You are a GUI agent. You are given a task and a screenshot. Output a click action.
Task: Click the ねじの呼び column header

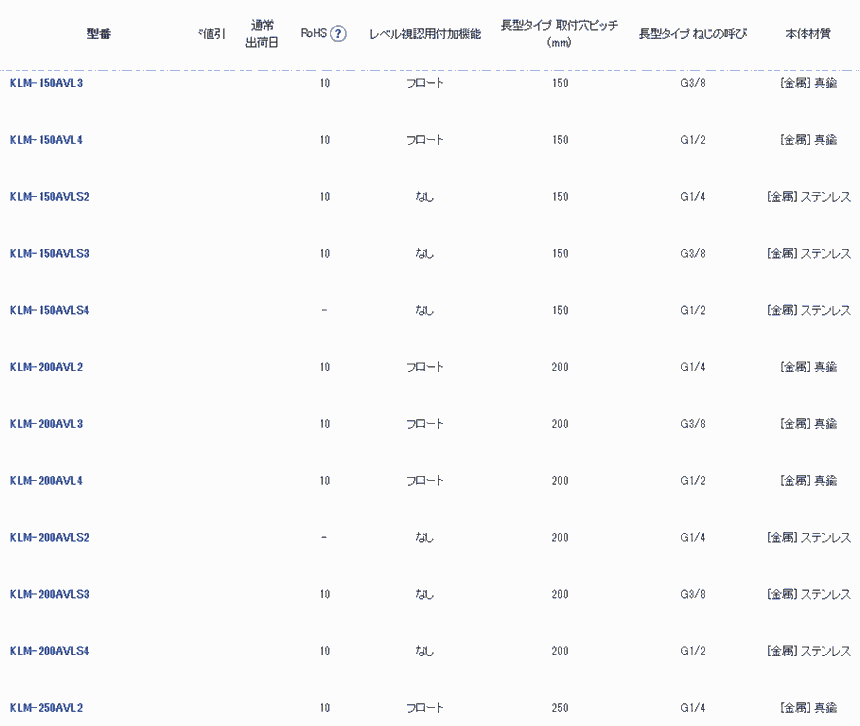point(693,34)
